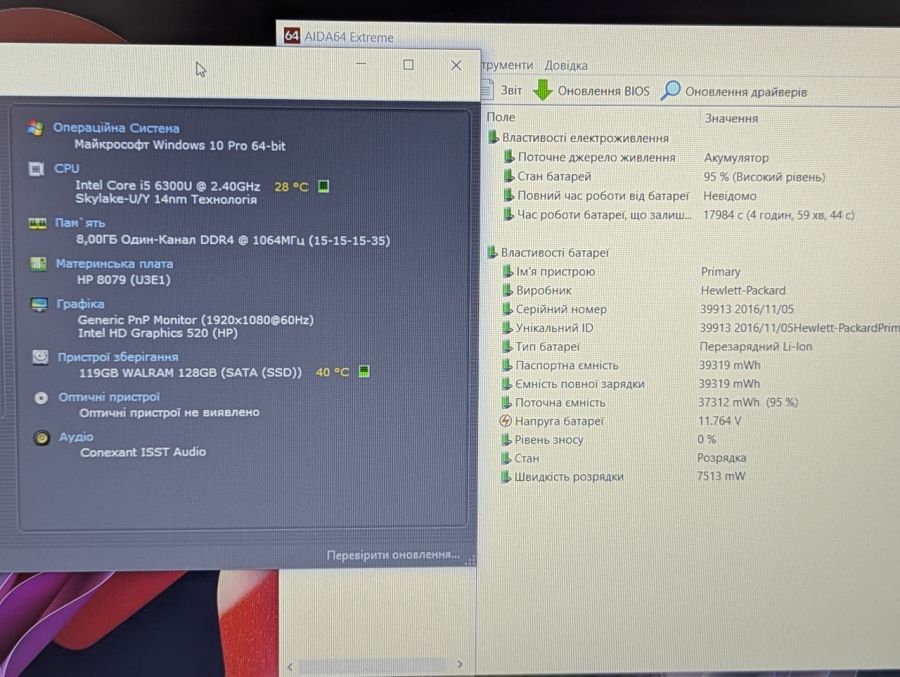The height and width of the screenshot is (677, 900).
Task: Click AIDA64 horizontal scrollbar left arrow
Action: [290, 666]
